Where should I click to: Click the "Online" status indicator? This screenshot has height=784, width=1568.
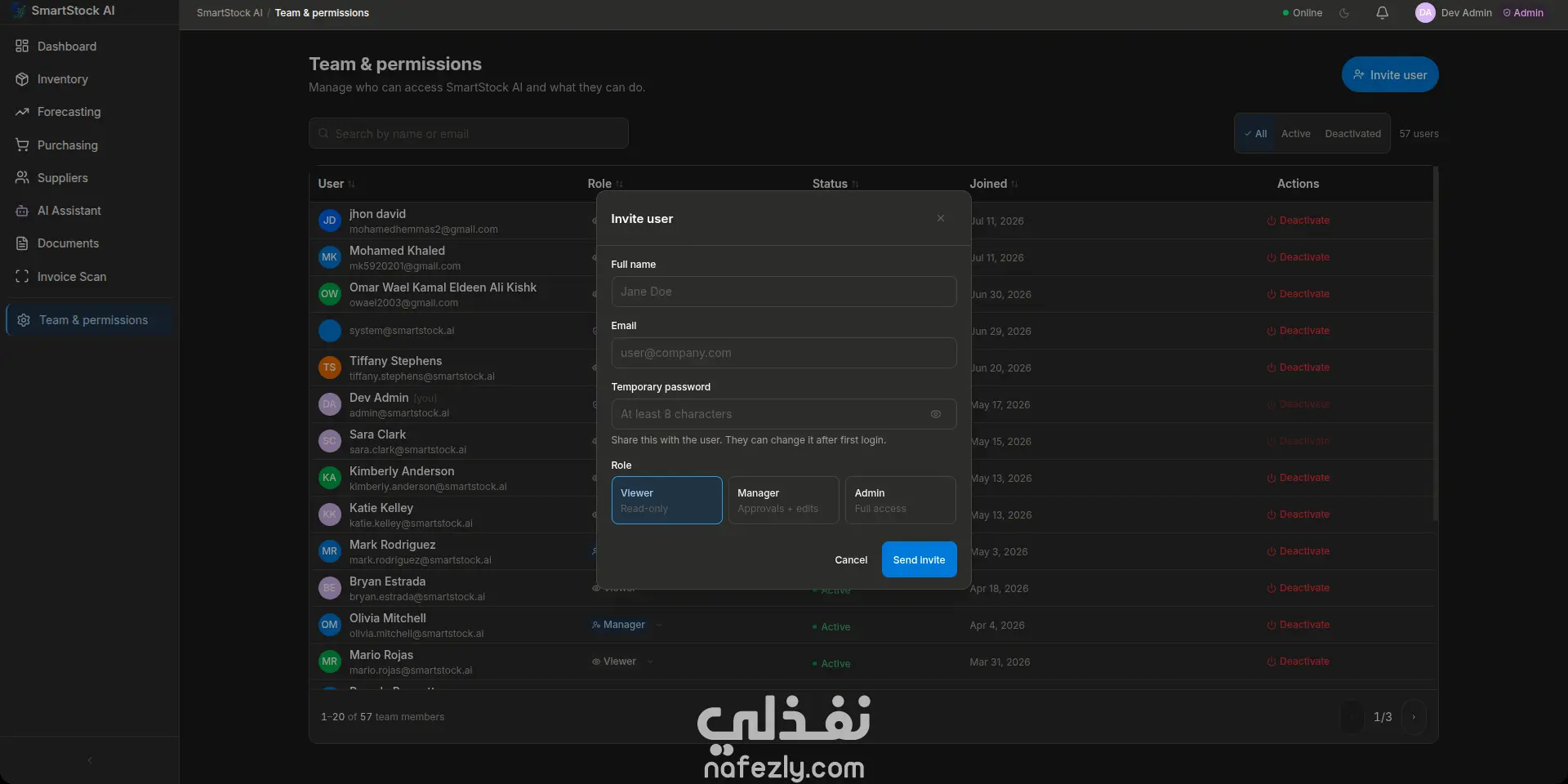click(1303, 13)
